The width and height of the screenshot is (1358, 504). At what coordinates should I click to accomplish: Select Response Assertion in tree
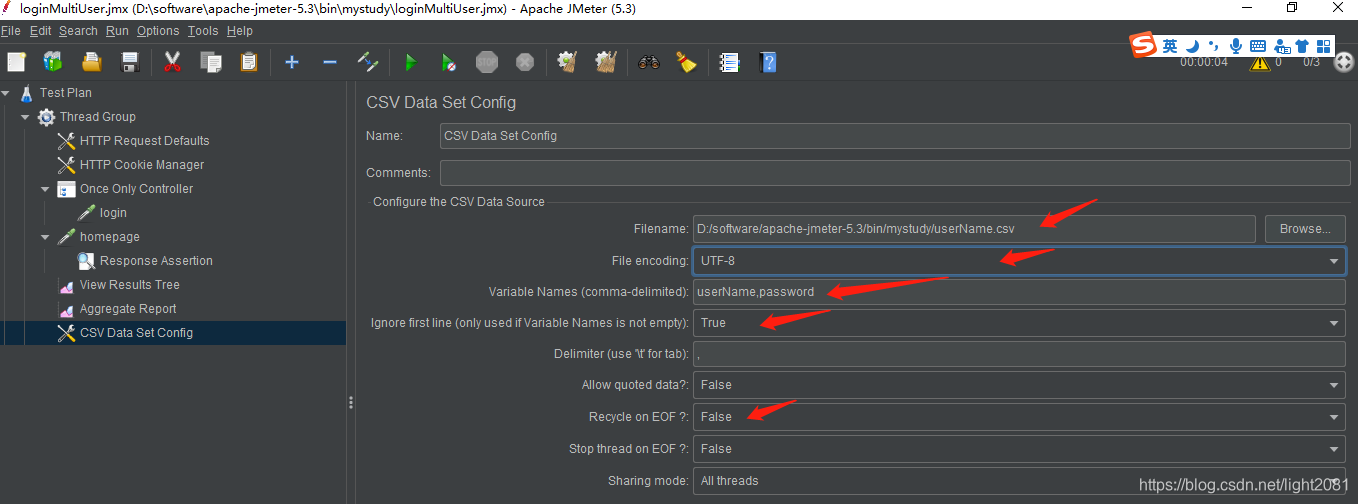point(156,261)
